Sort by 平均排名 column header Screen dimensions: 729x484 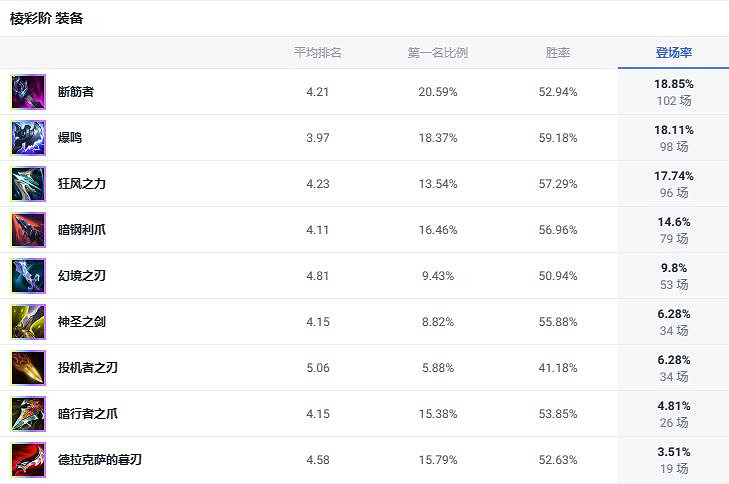click(x=318, y=53)
